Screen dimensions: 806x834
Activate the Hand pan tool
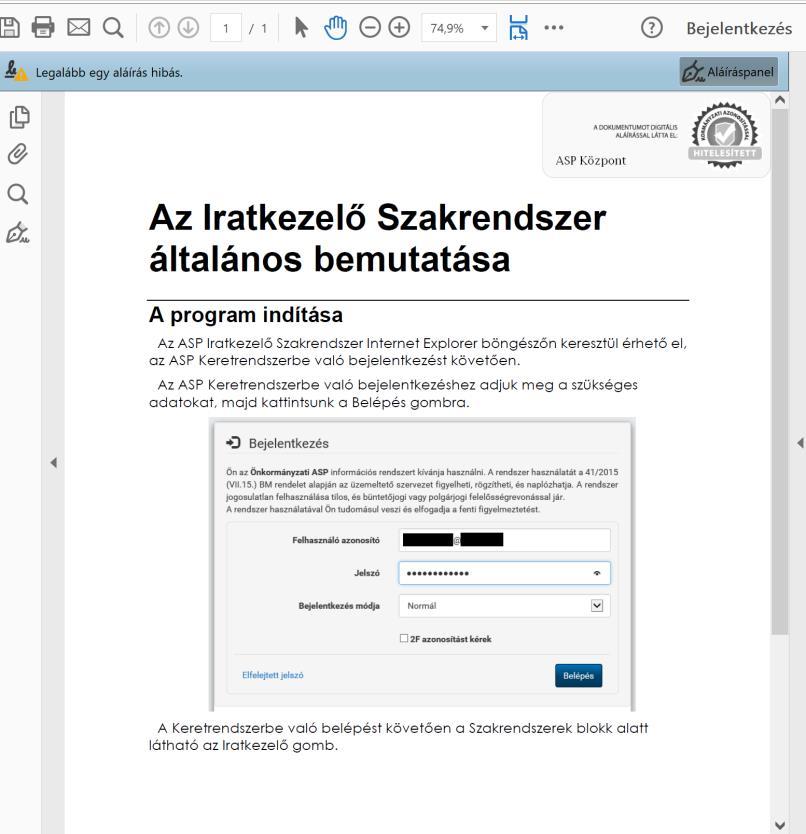335,28
